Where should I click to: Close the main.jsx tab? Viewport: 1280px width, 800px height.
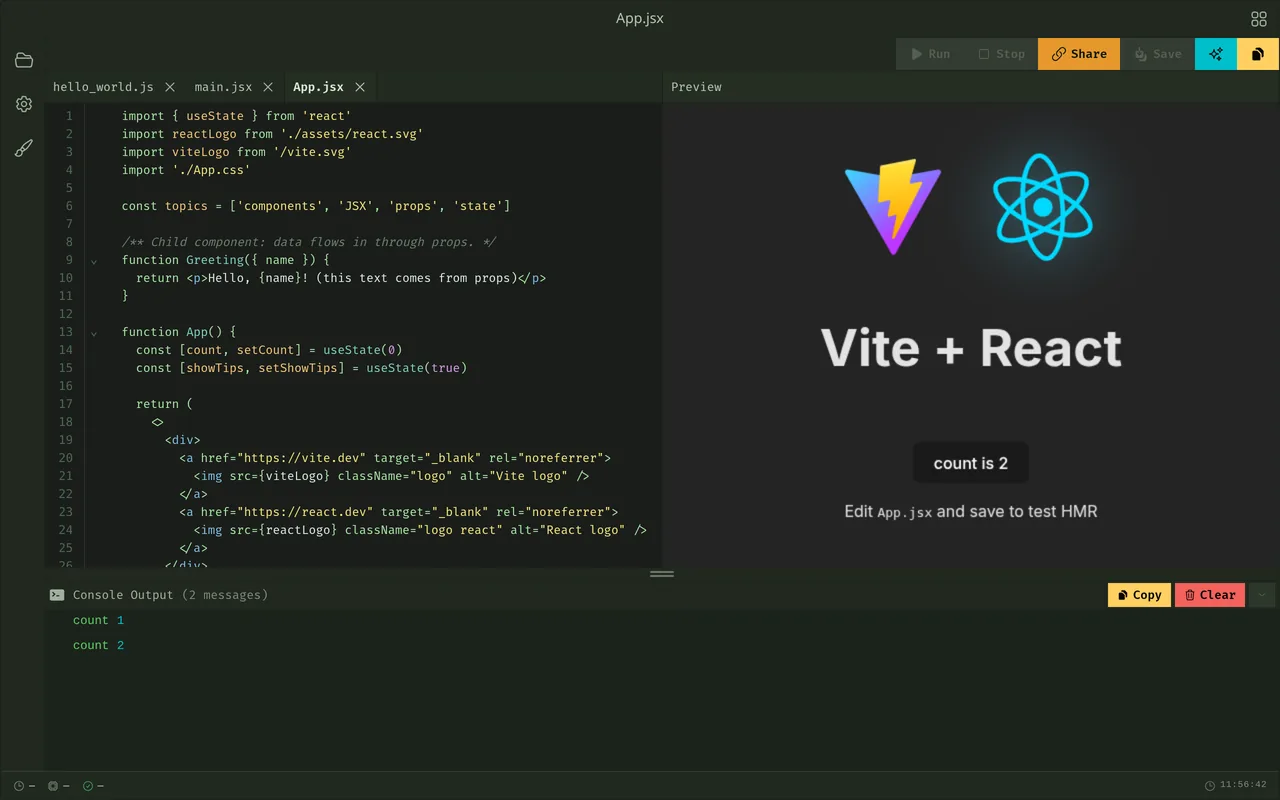269,87
